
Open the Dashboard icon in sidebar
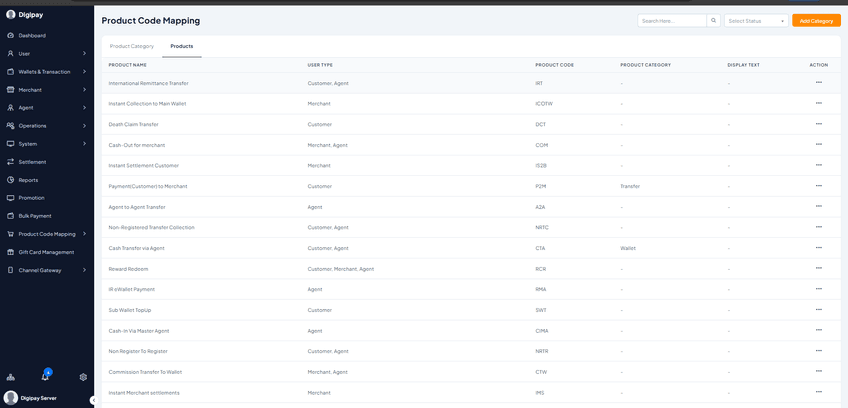tap(10, 36)
